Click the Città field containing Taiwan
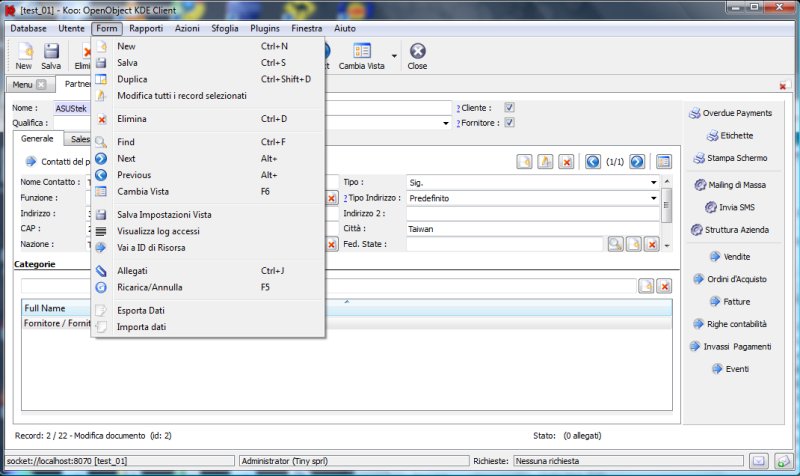The height and width of the screenshot is (476, 800). 530,229
